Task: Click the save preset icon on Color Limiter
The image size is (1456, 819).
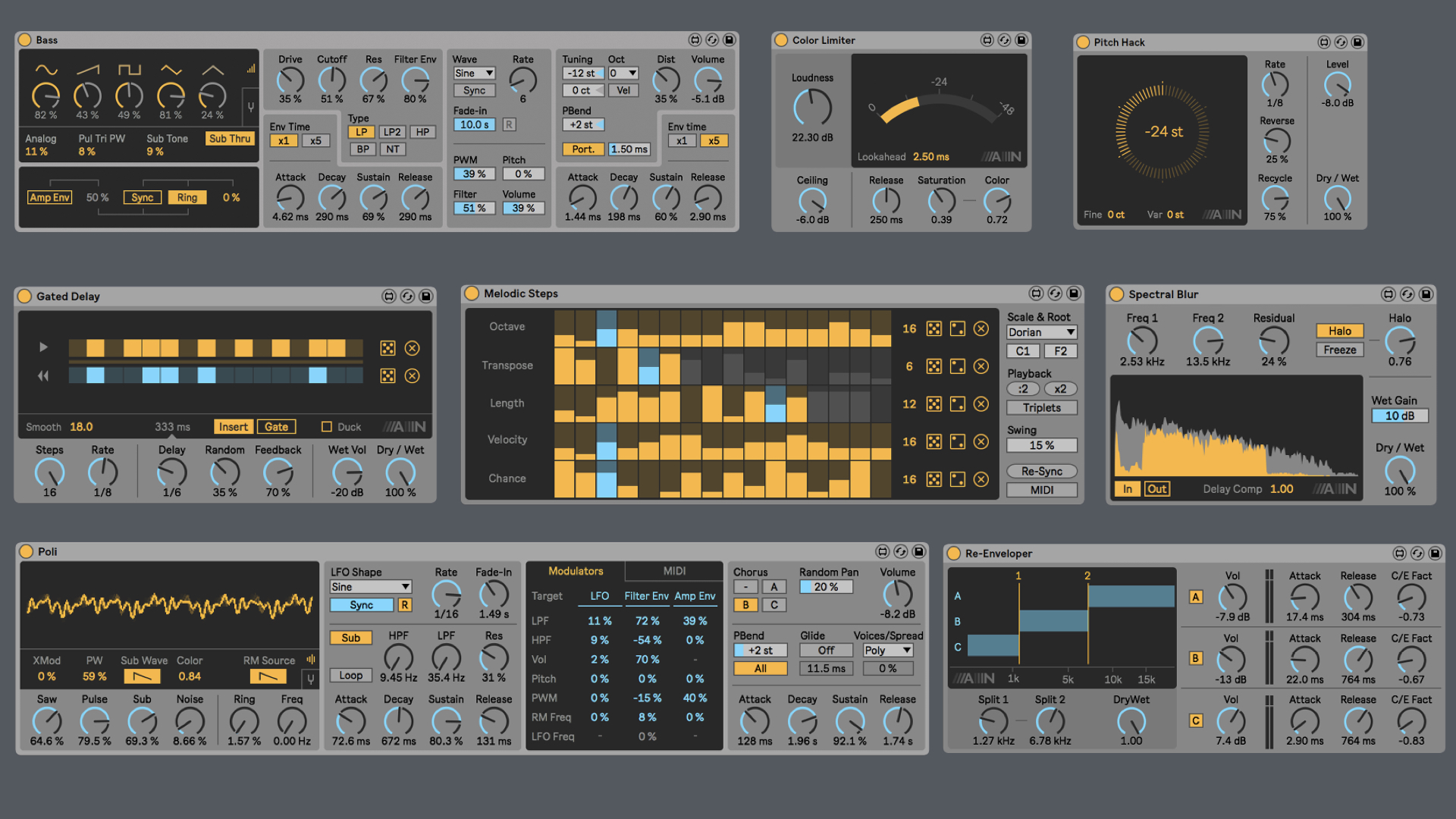Action: pos(1021,40)
